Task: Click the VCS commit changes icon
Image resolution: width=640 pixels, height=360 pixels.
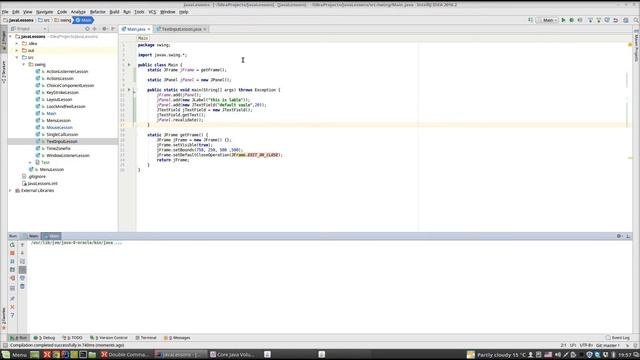Action: point(599,20)
